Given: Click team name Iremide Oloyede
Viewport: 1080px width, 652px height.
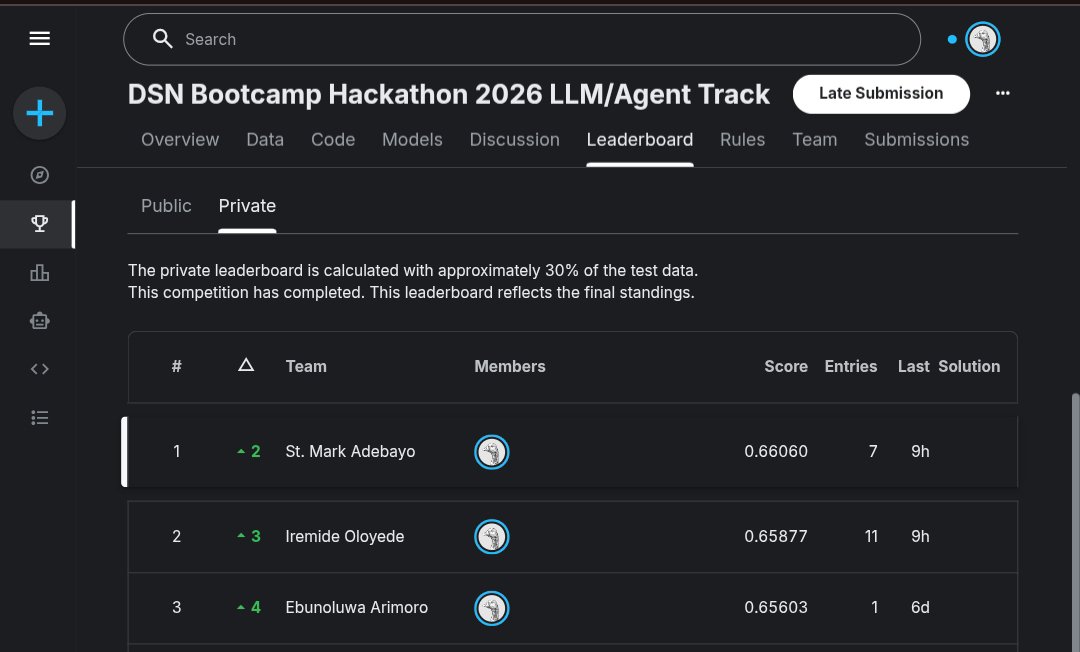Looking at the screenshot, I should [x=344, y=536].
